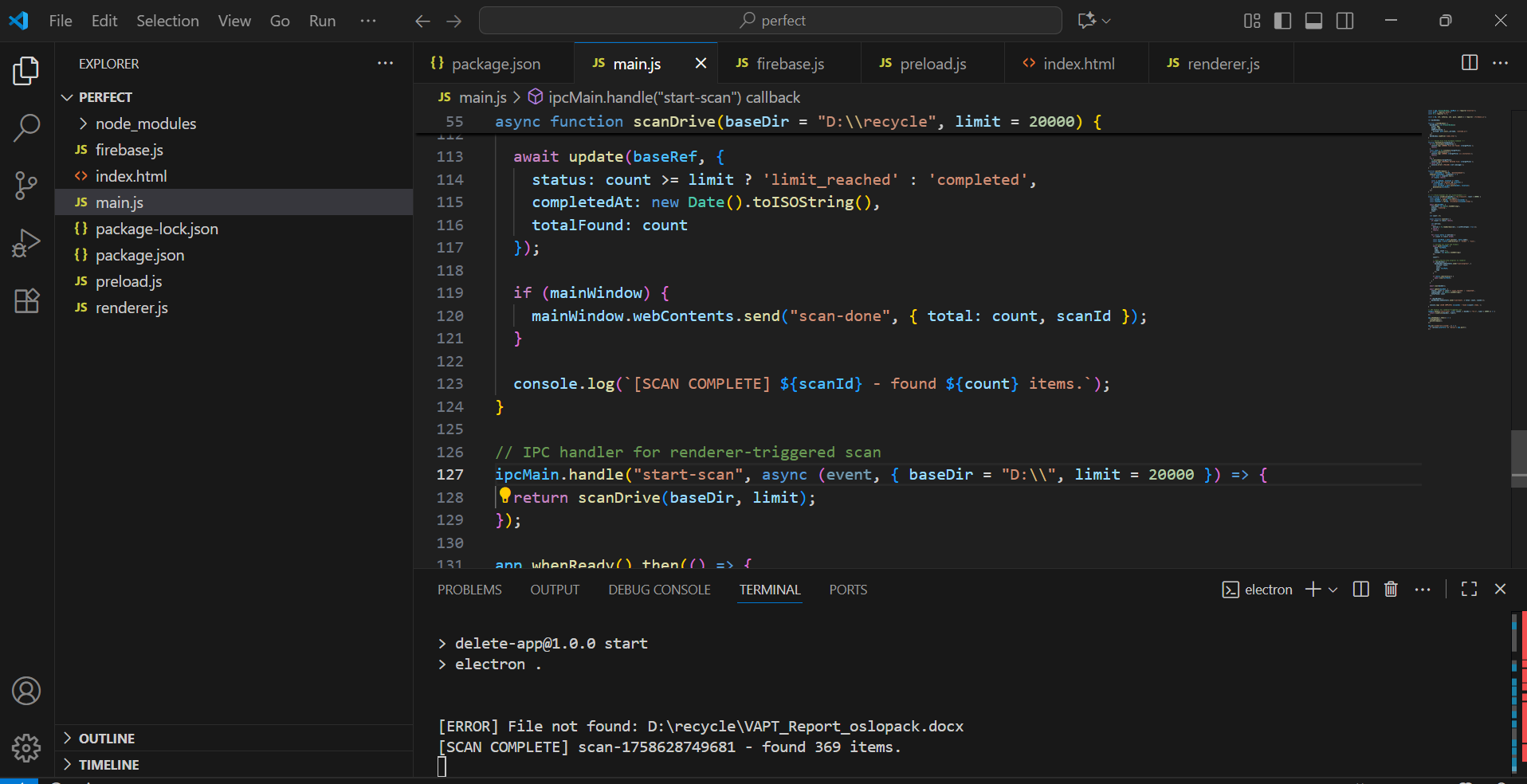Viewport: 1527px width, 784px height.
Task: Open the Run menu
Action: [x=321, y=21]
